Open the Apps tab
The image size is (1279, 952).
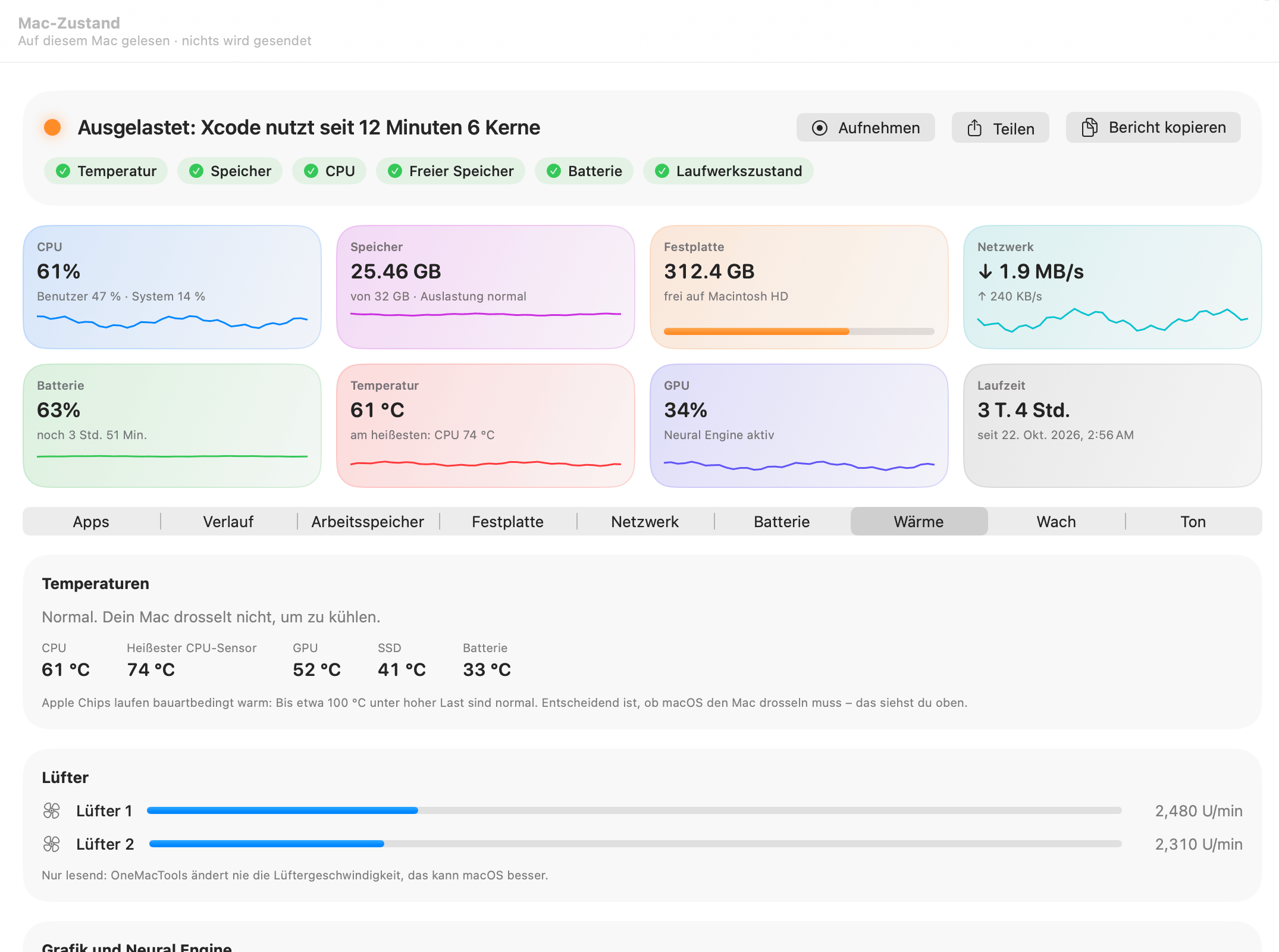pyautogui.click(x=91, y=521)
